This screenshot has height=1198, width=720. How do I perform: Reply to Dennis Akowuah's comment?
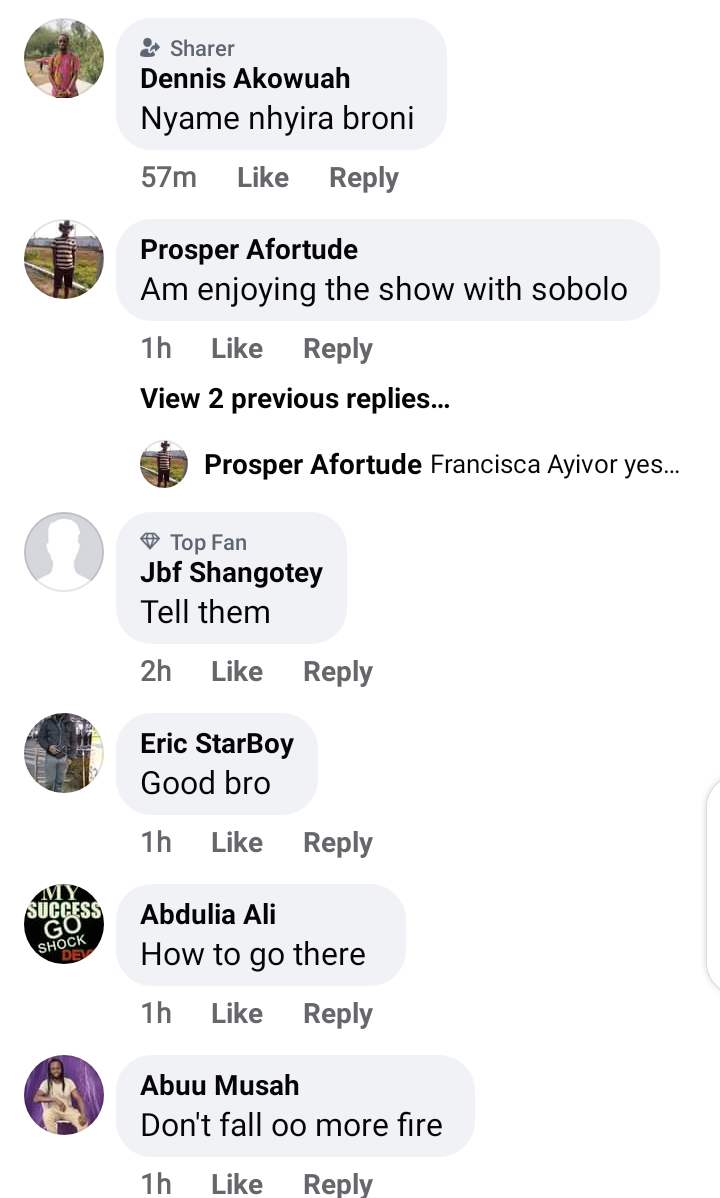[x=364, y=177]
